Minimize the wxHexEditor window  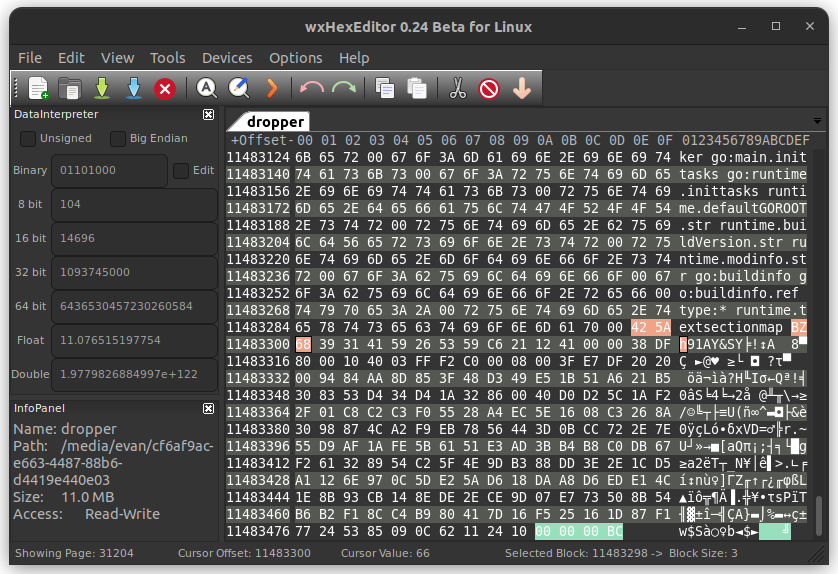tap(742, 27)
